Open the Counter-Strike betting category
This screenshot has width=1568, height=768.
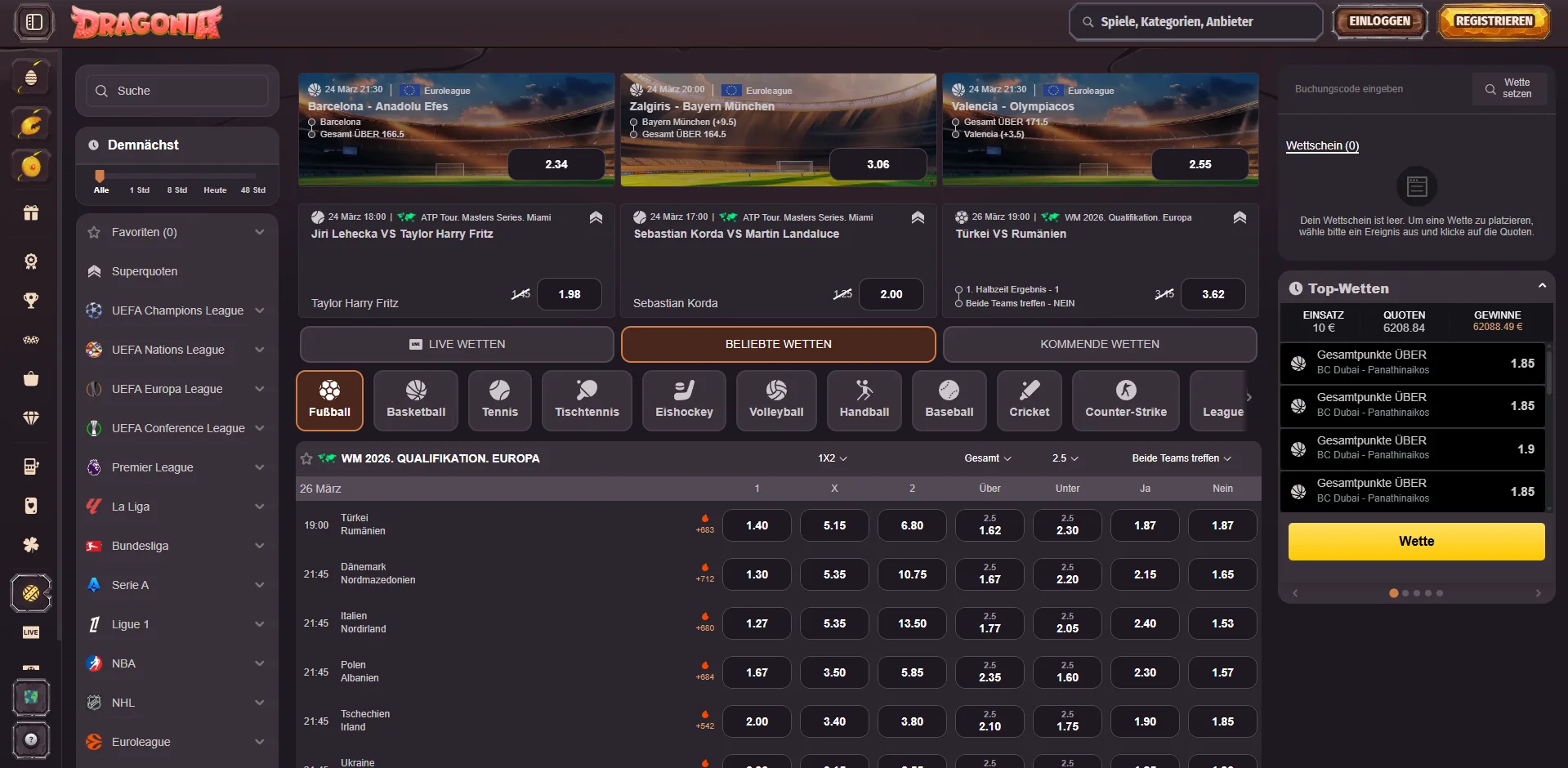(1125, 400)
